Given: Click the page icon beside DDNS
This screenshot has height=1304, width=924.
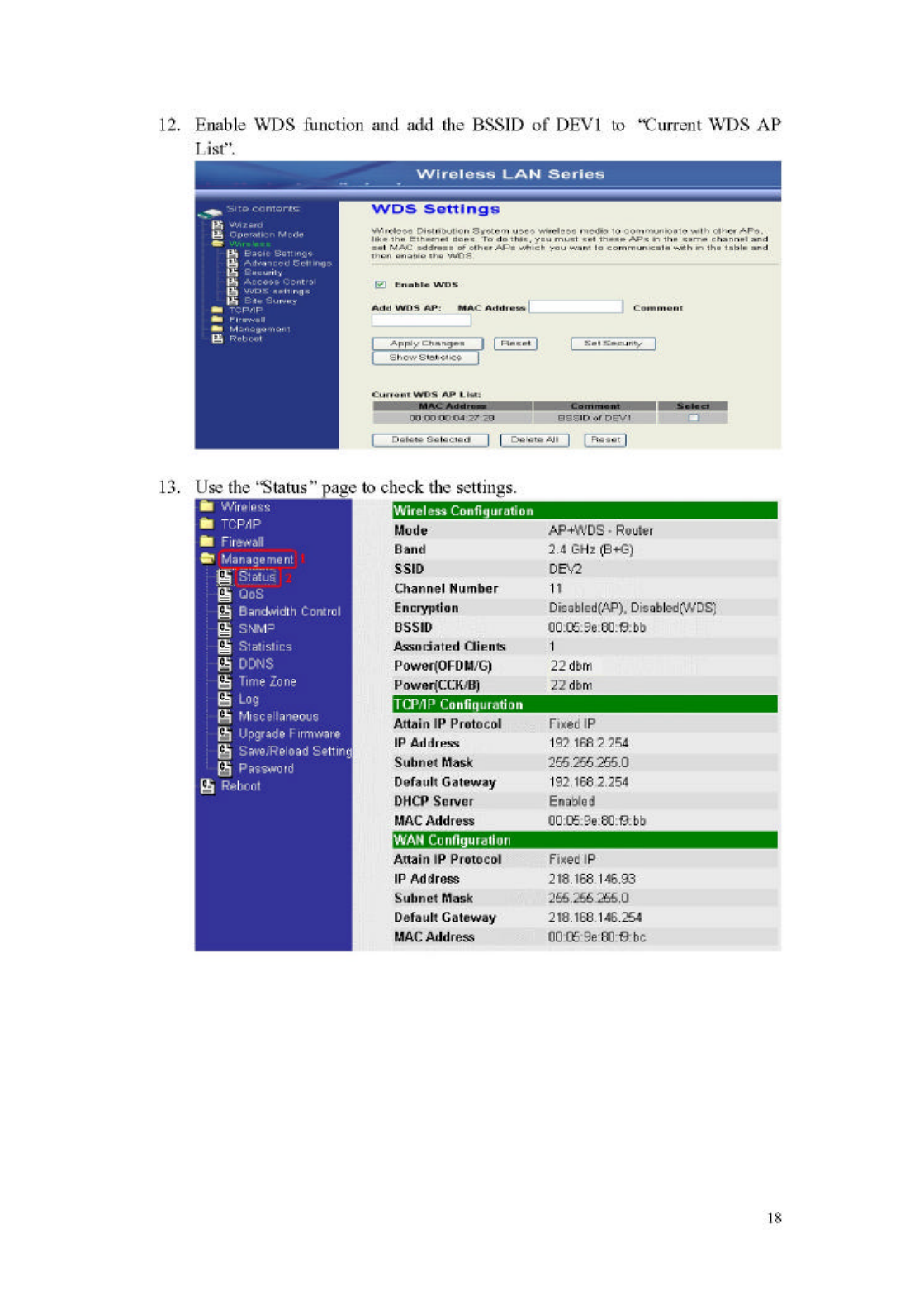Looking at the screenshot, I should [x=224, y=663].
